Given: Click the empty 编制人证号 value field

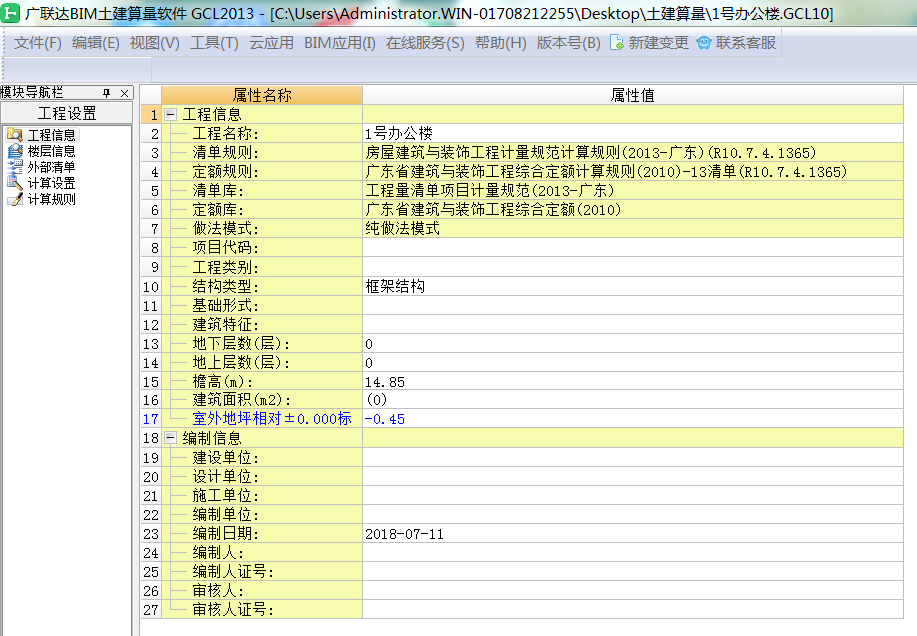Looking at the screenshot, I should point(633,572).
